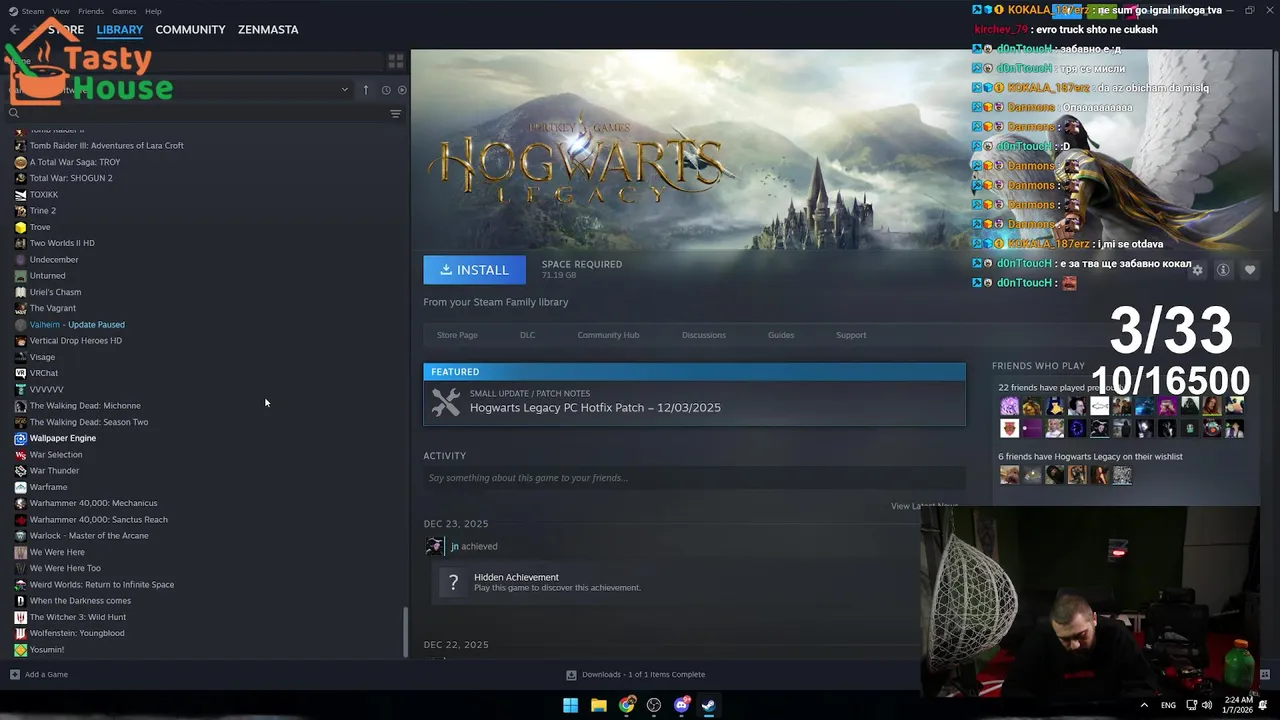Switch to the COMMUNITY tab
The width and height of the screenshot is (1280, 720).
point(190,30)
